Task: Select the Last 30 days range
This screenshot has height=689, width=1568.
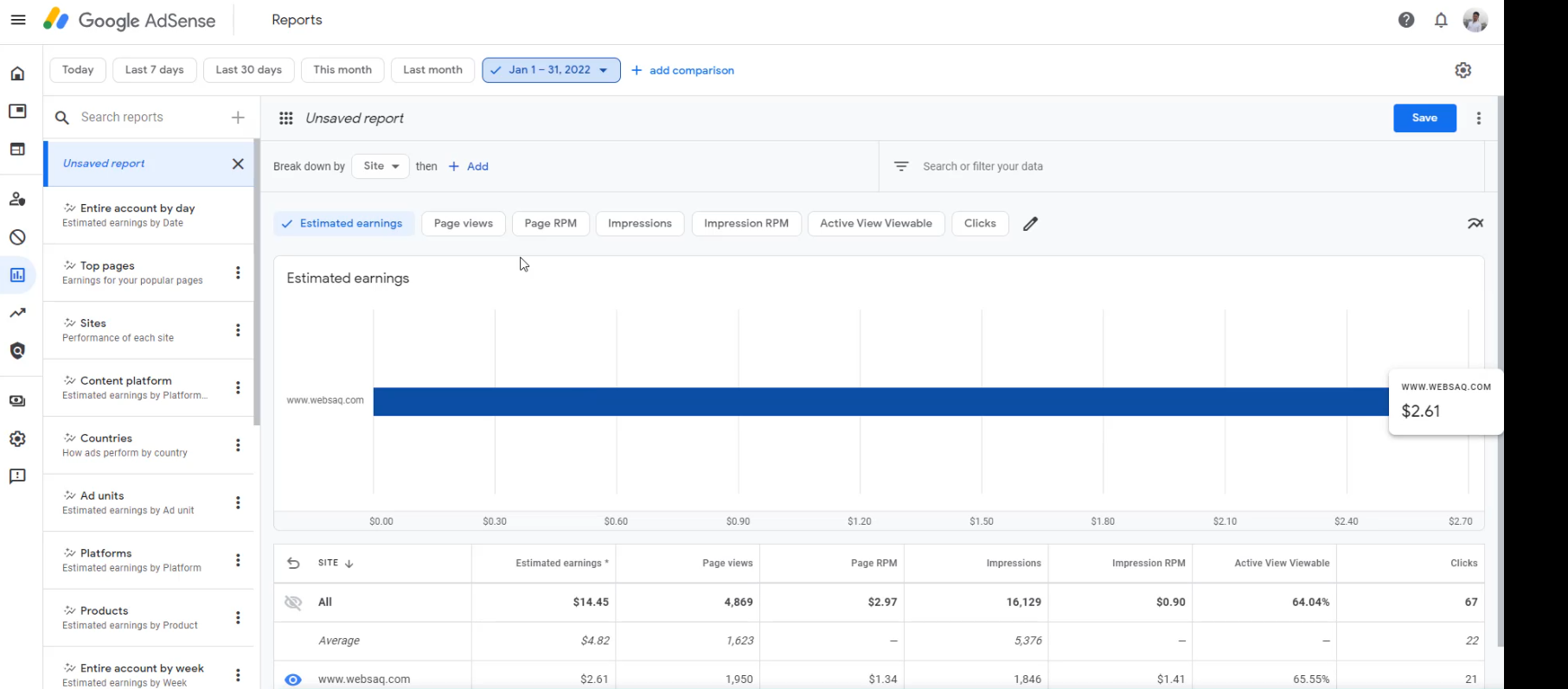Action: point(249,70)
